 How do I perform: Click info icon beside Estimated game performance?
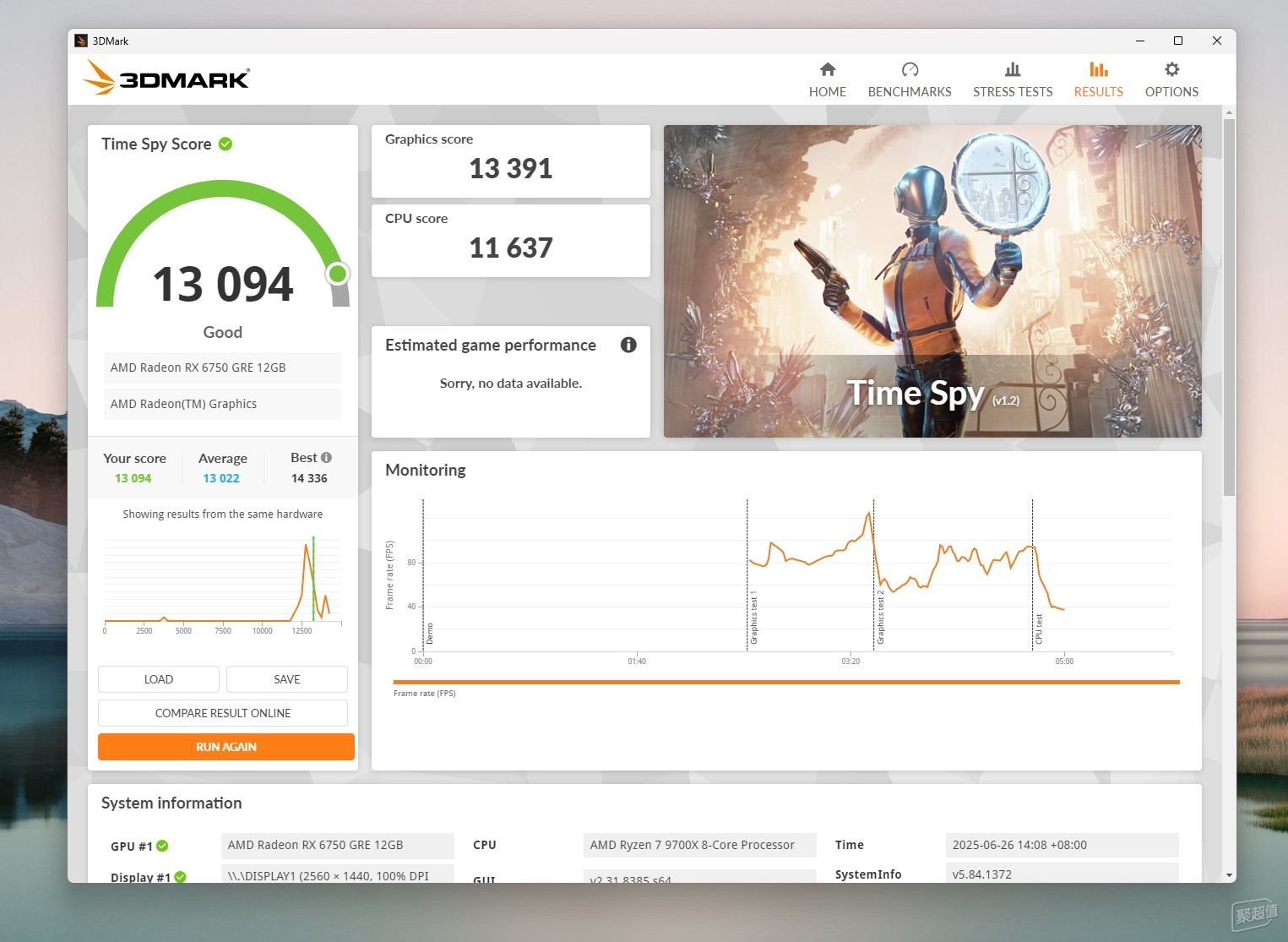click(x=628, y=345)
